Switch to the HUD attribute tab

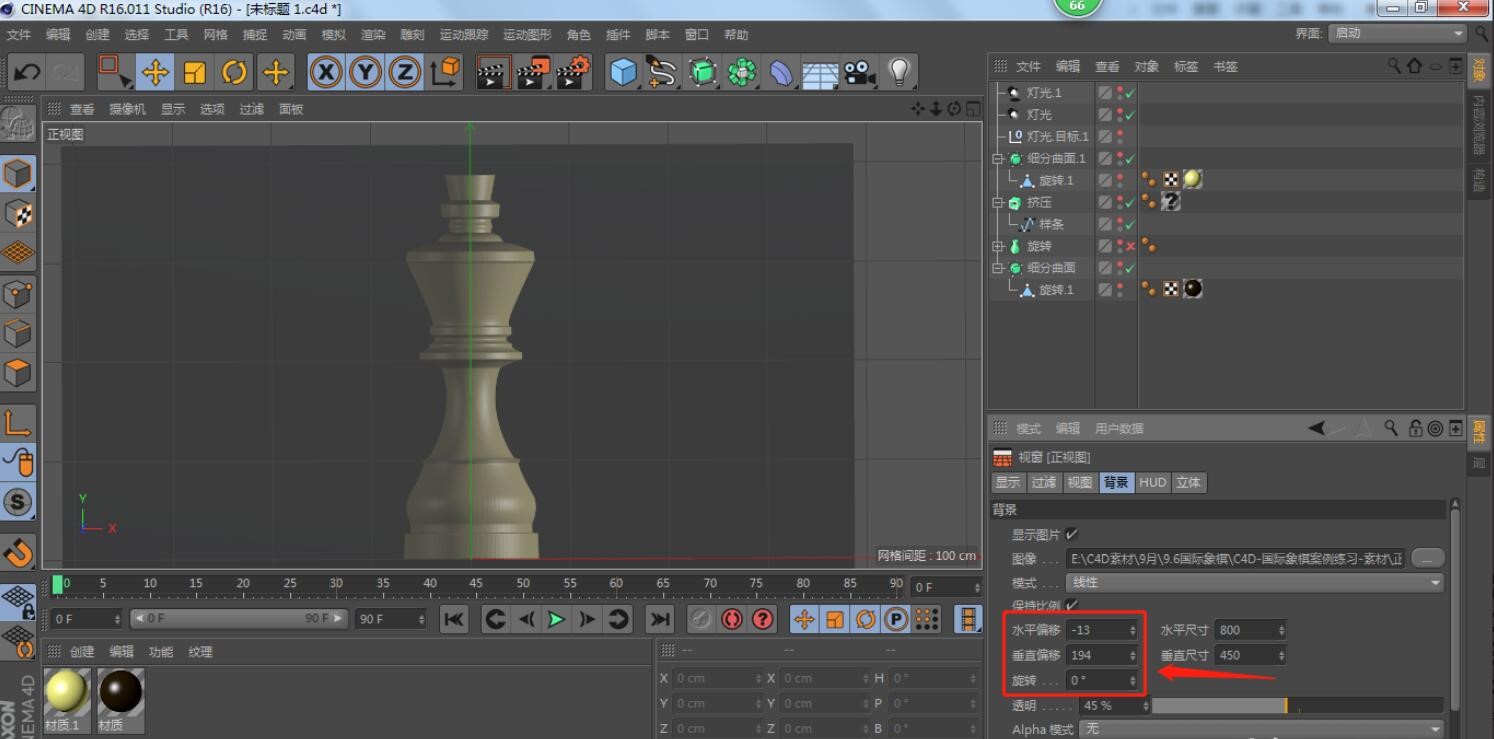[x=1153, y=482]
